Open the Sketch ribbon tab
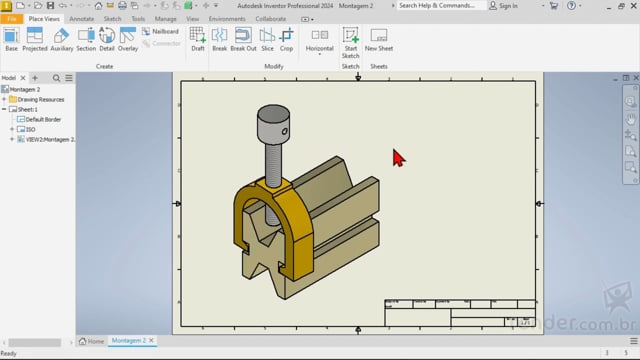640x360 pixels. click(x=112, y=19)
